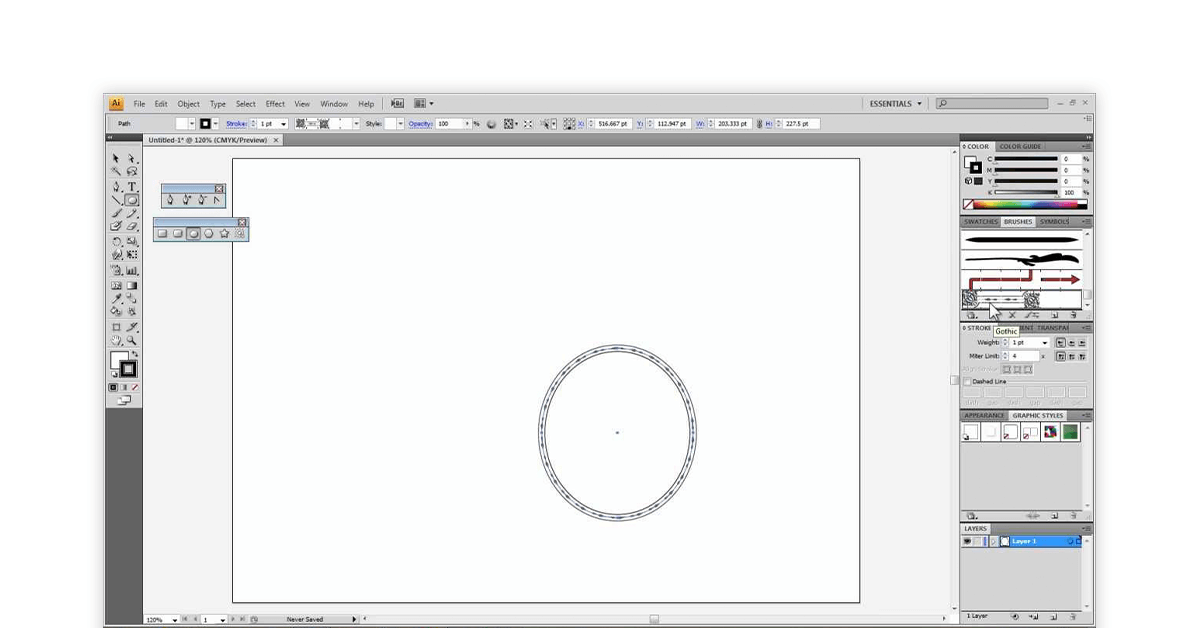Click the Recolor Artwork wheel icon

pyautogui.click(x=489, y=124)
